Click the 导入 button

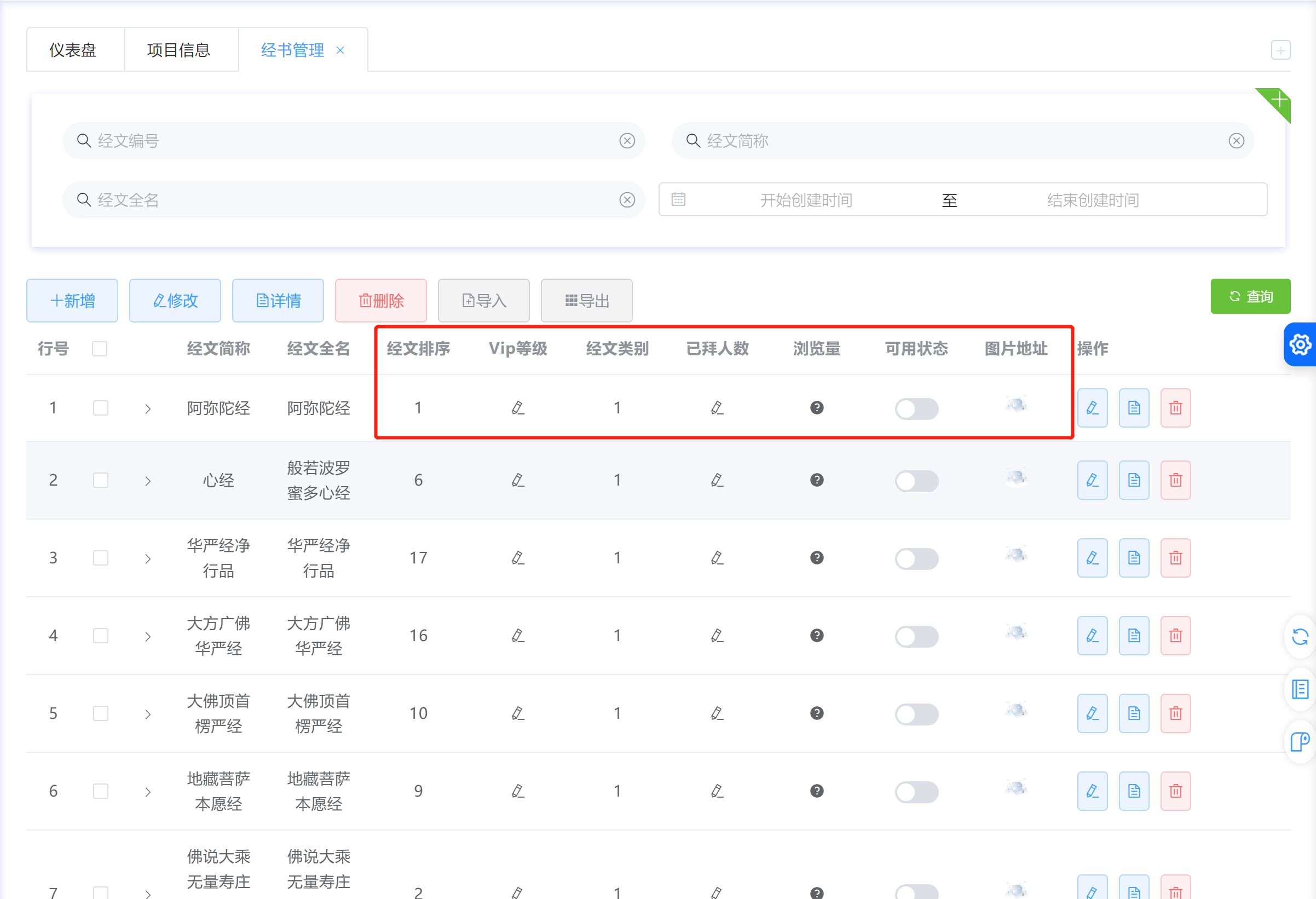coord(484,300)
